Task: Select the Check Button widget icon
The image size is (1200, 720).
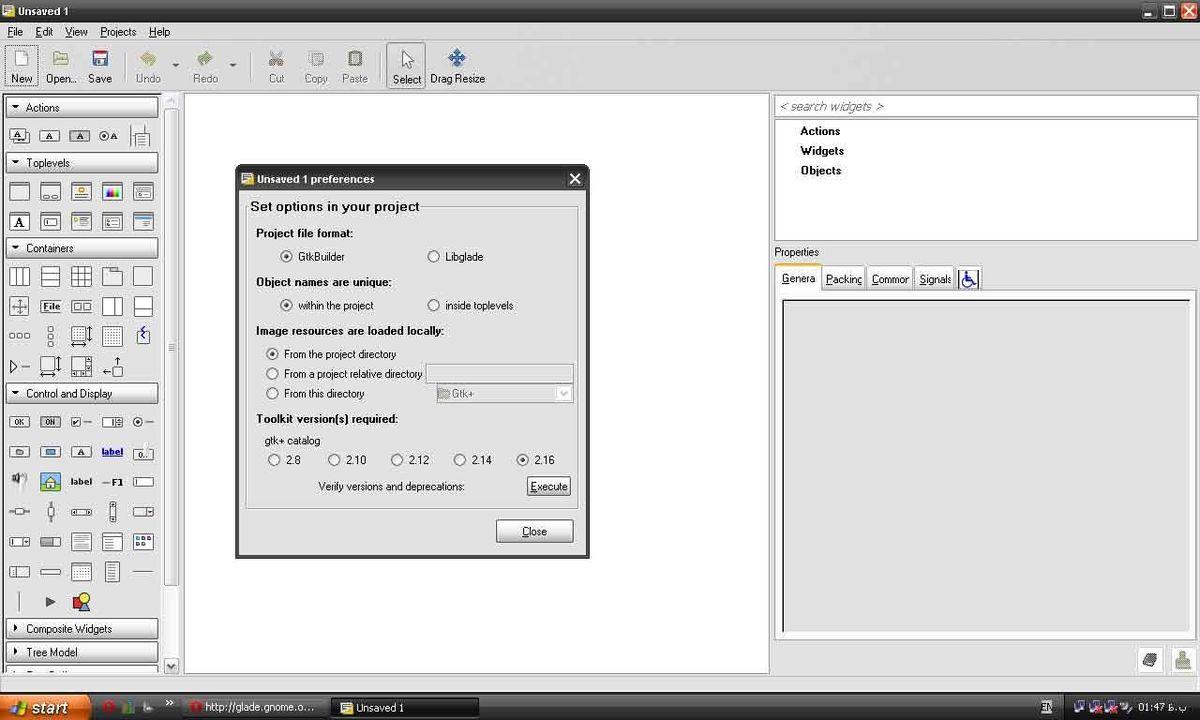Action: click(81, 422)
